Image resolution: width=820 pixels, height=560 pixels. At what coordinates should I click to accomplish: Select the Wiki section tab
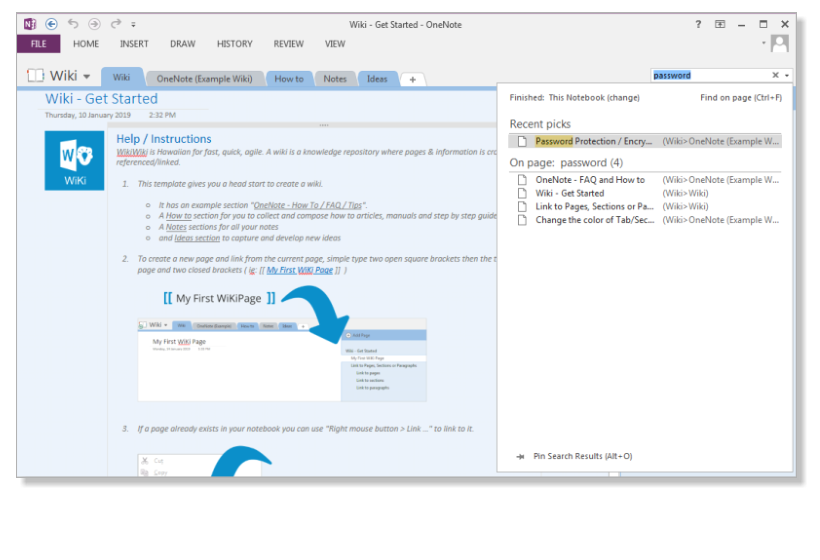(x=121, y=77)
